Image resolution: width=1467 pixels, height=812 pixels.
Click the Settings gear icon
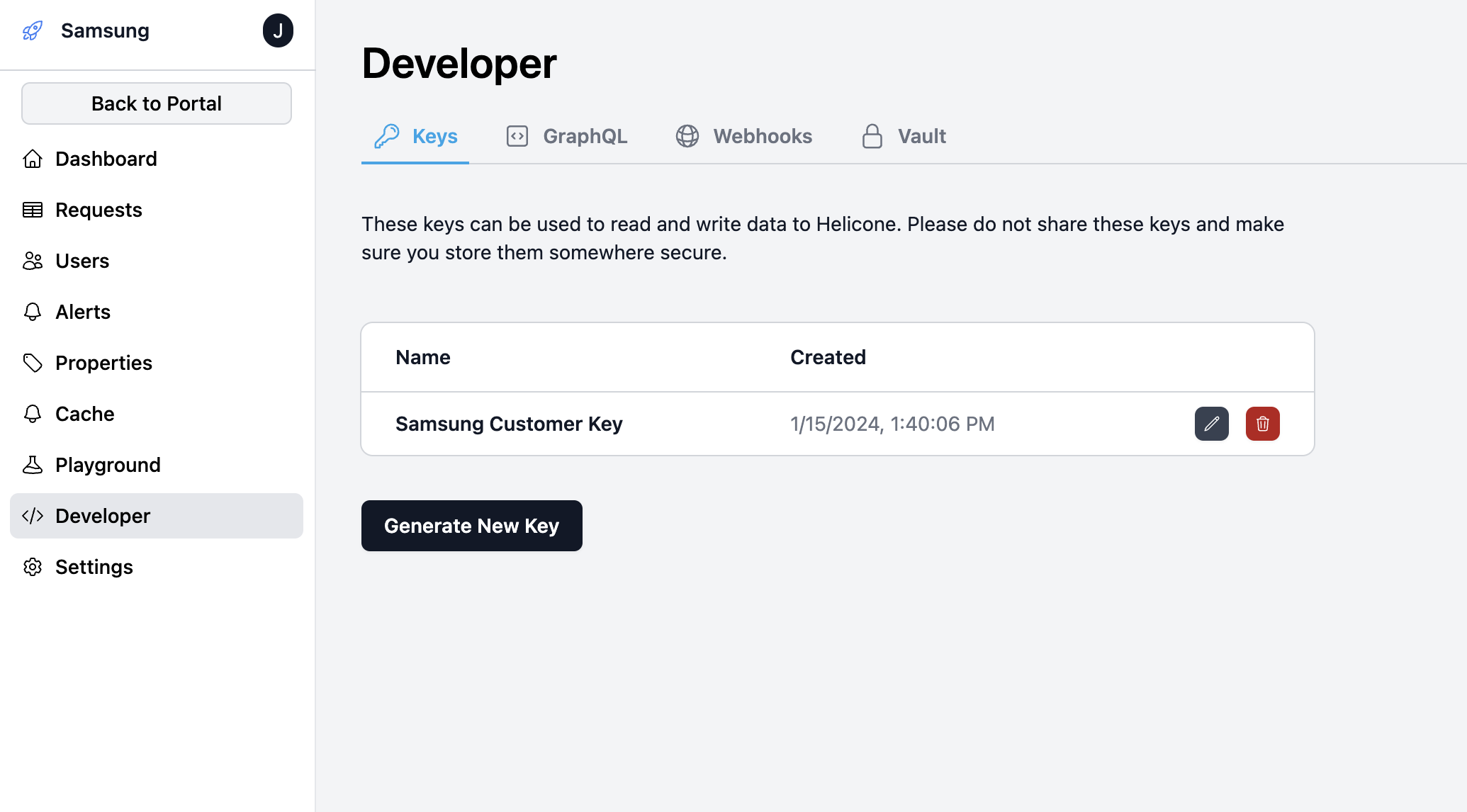tap(33, 567)
